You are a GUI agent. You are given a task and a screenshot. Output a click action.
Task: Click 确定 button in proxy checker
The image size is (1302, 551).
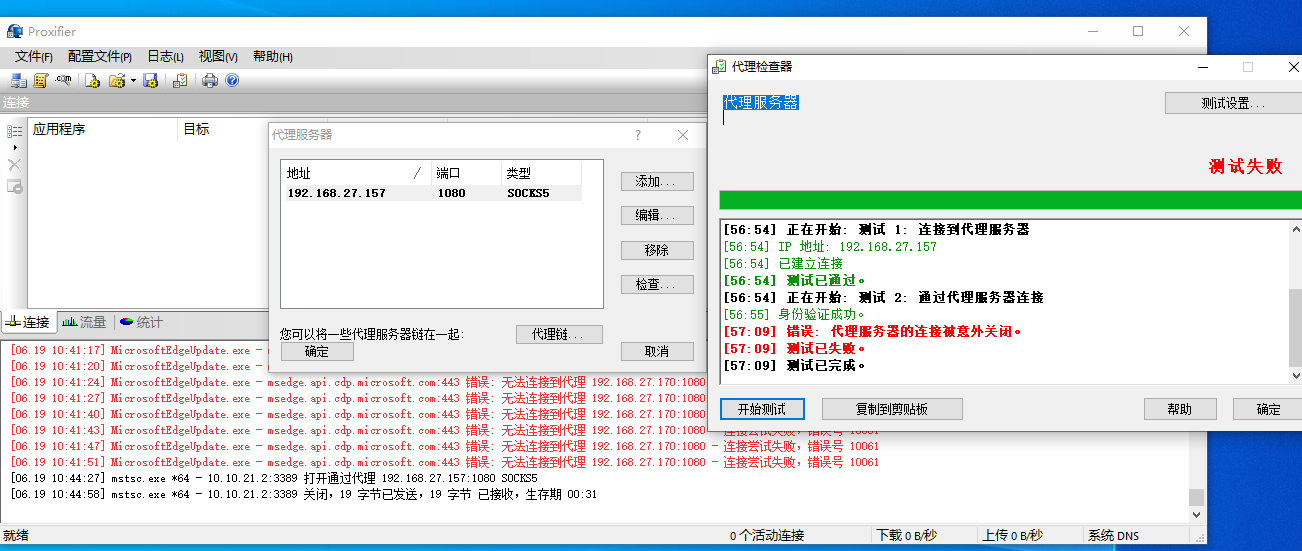coord(1268,409)
